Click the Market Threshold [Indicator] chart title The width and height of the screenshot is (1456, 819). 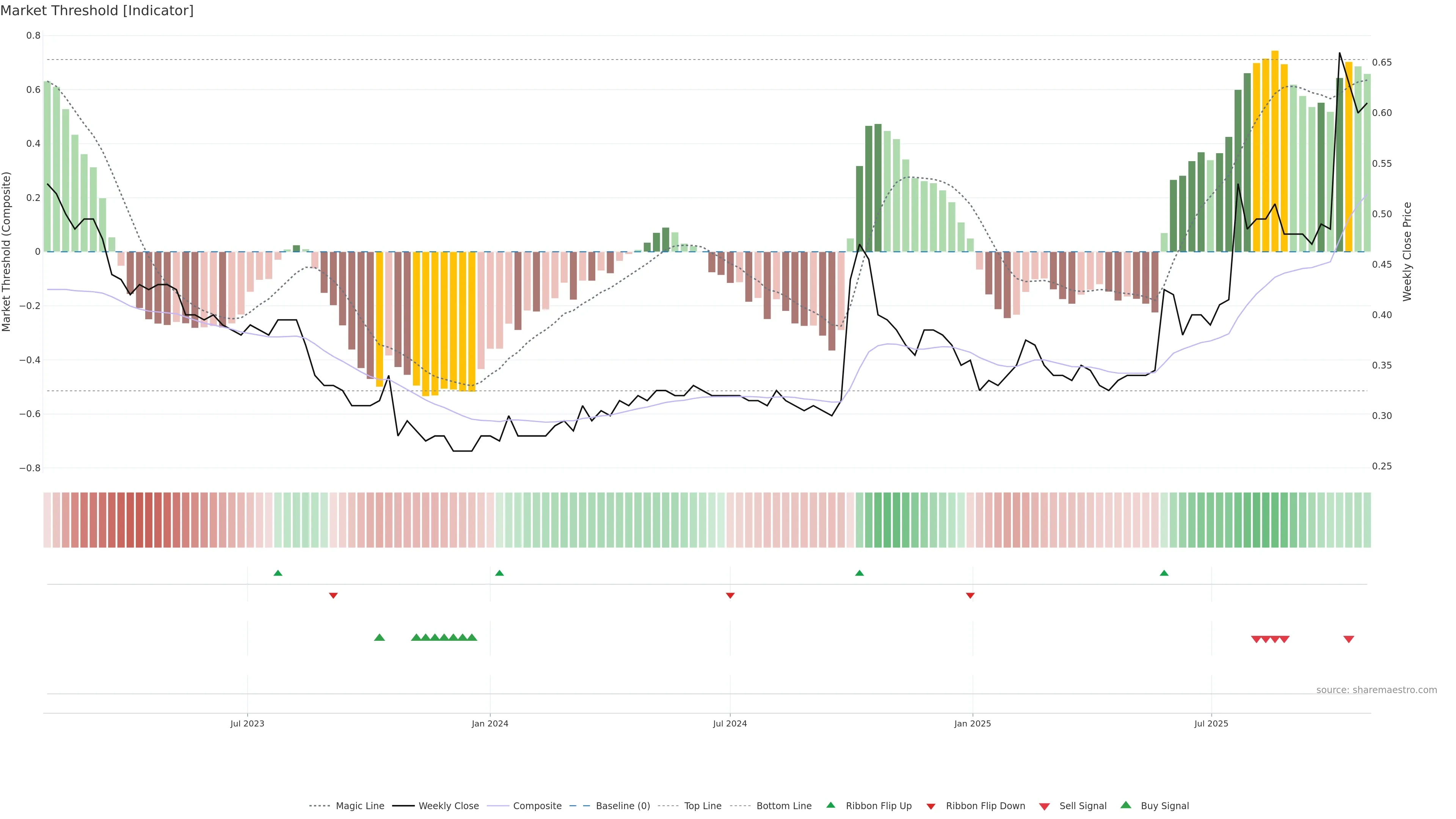[x=97, y=11]
